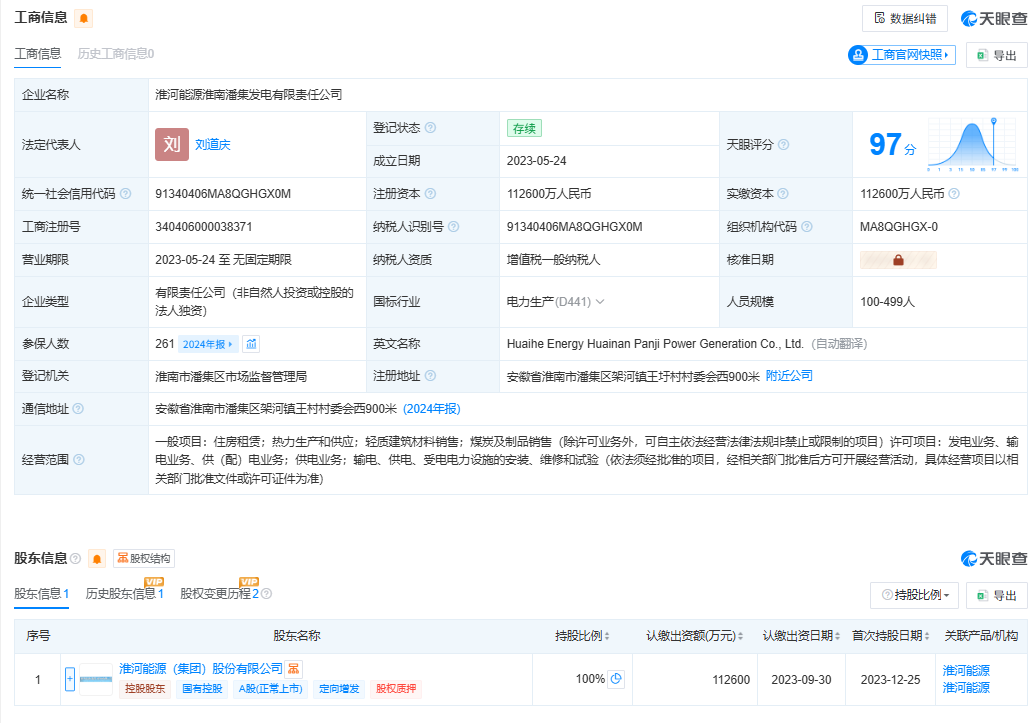The height and width of the screenshot is (723, 1036).
Task: Switch to 历史股东信息 tab
Action: (124, 594)
